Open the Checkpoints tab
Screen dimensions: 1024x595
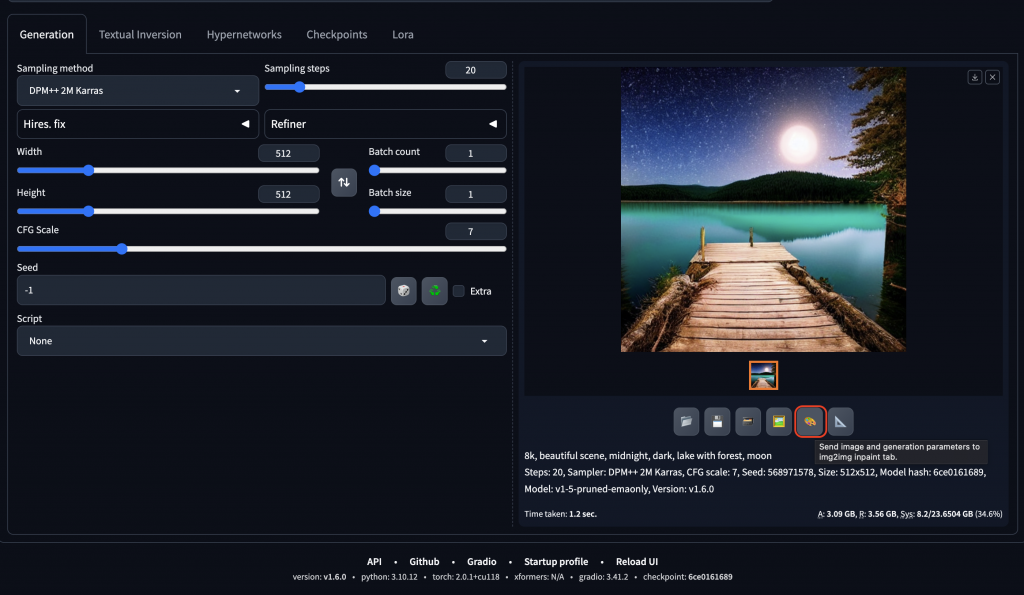click(x=336, y=35)
